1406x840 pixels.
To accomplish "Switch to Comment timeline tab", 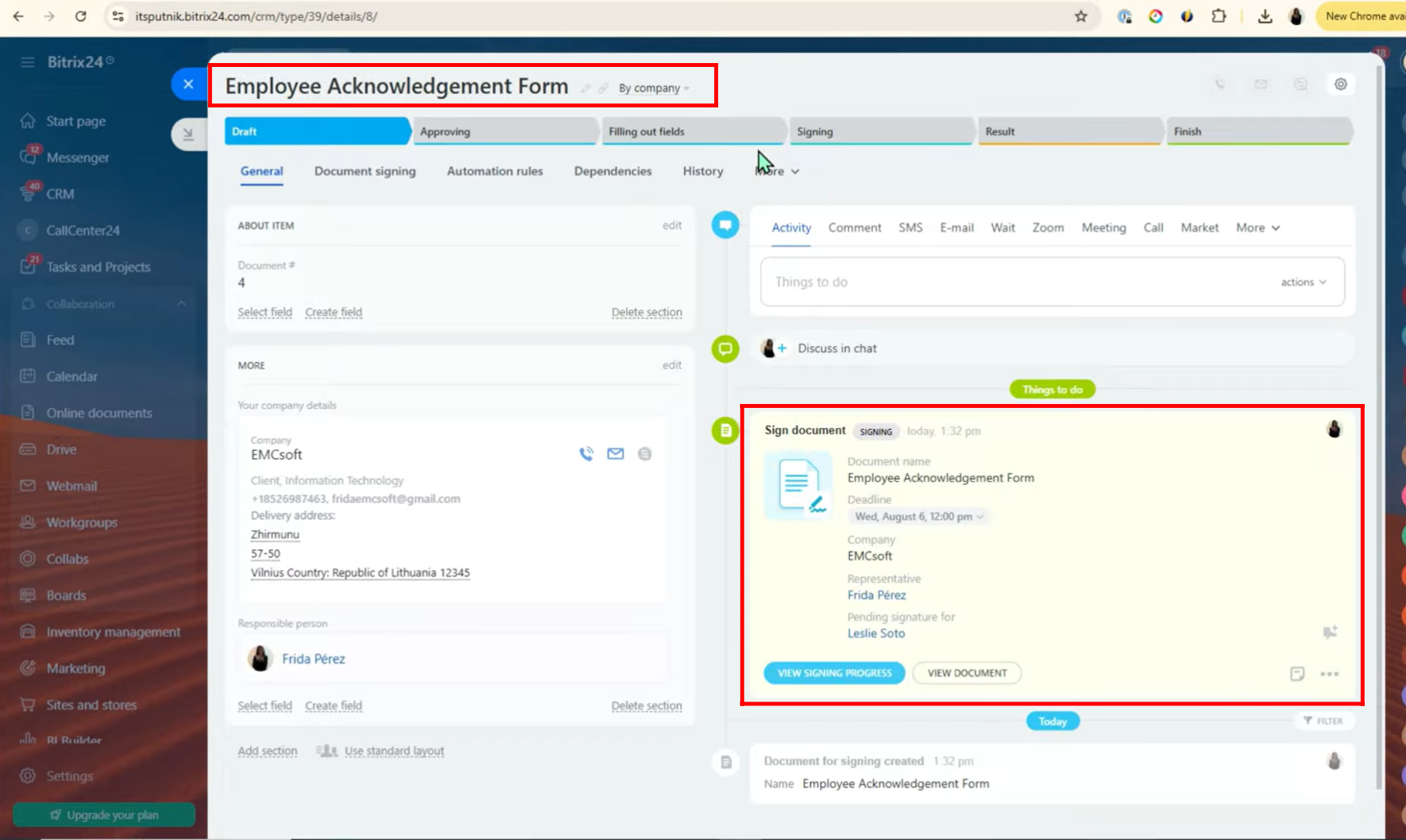I will tap(855, 227).
